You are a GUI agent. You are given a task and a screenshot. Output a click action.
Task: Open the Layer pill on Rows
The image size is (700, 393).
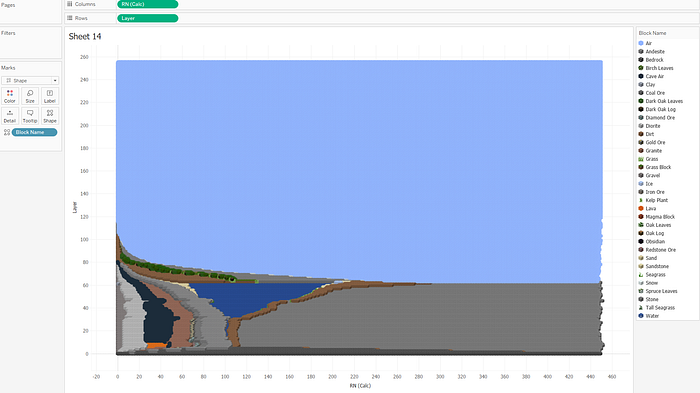[x=148, y=18]
